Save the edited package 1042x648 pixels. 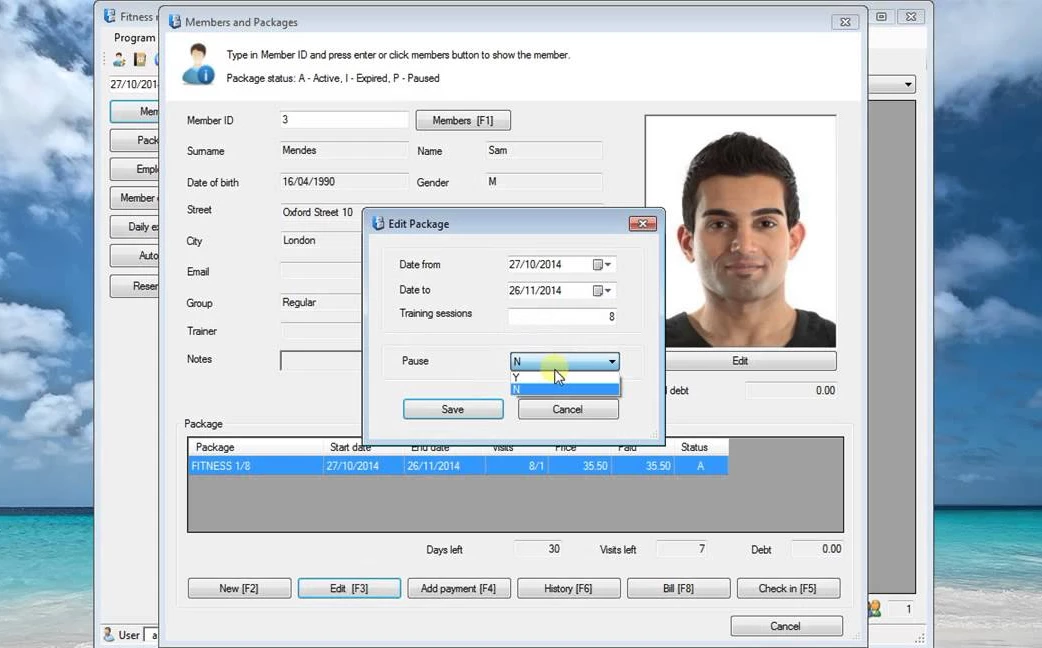(452, 409)
